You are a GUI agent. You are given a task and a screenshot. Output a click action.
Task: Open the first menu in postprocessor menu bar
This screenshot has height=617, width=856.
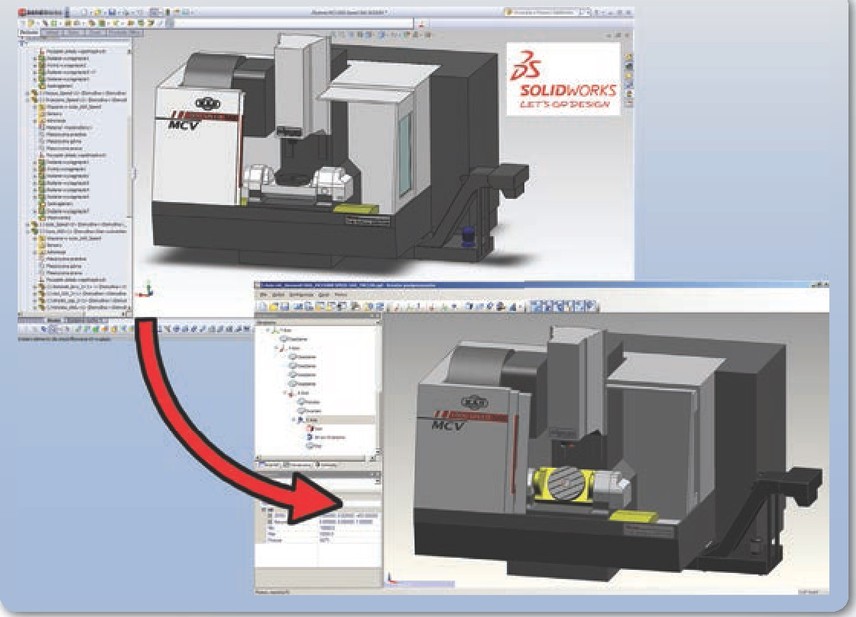pyautogui.click(x=264, y=295)
